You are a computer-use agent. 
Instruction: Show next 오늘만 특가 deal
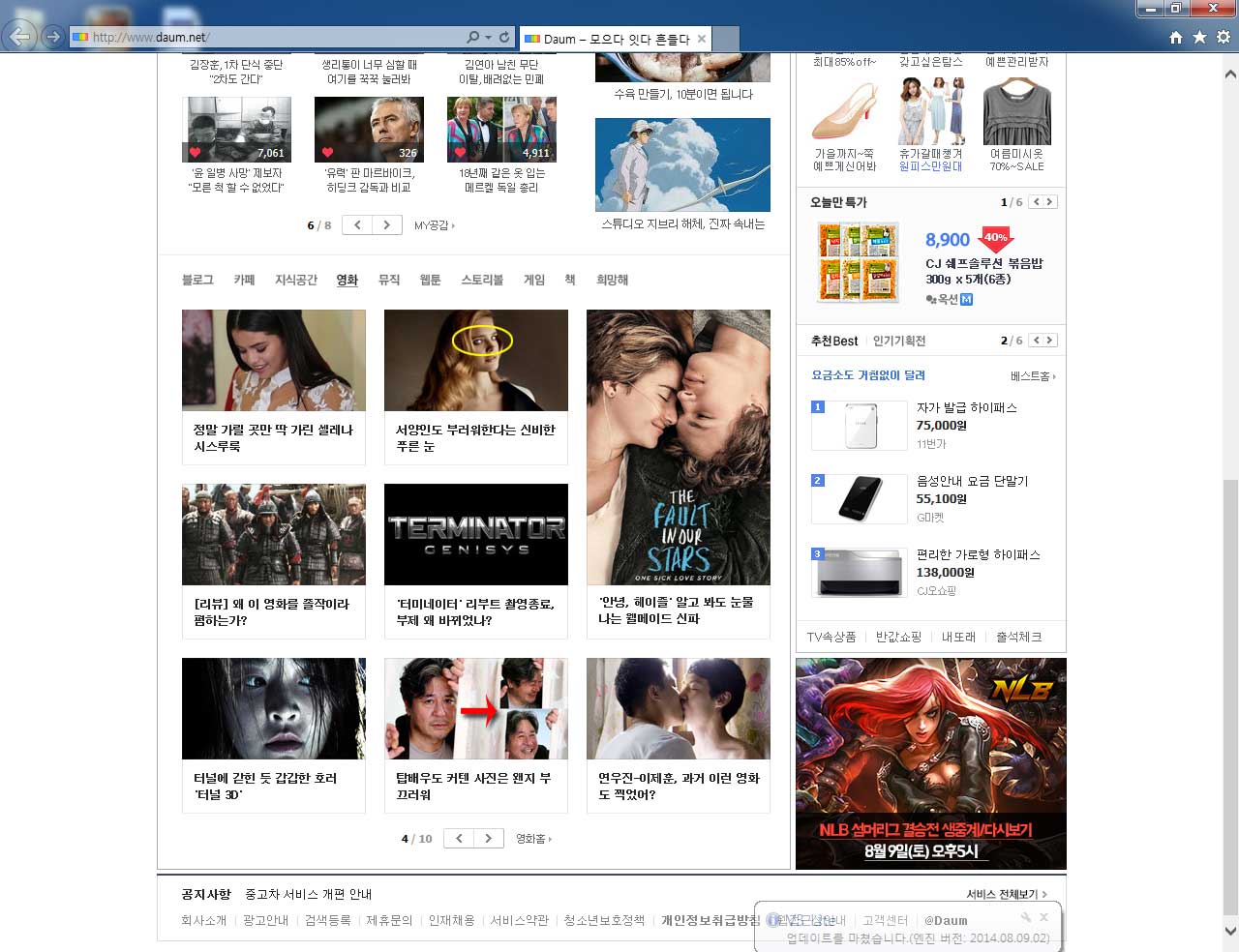1049,202
